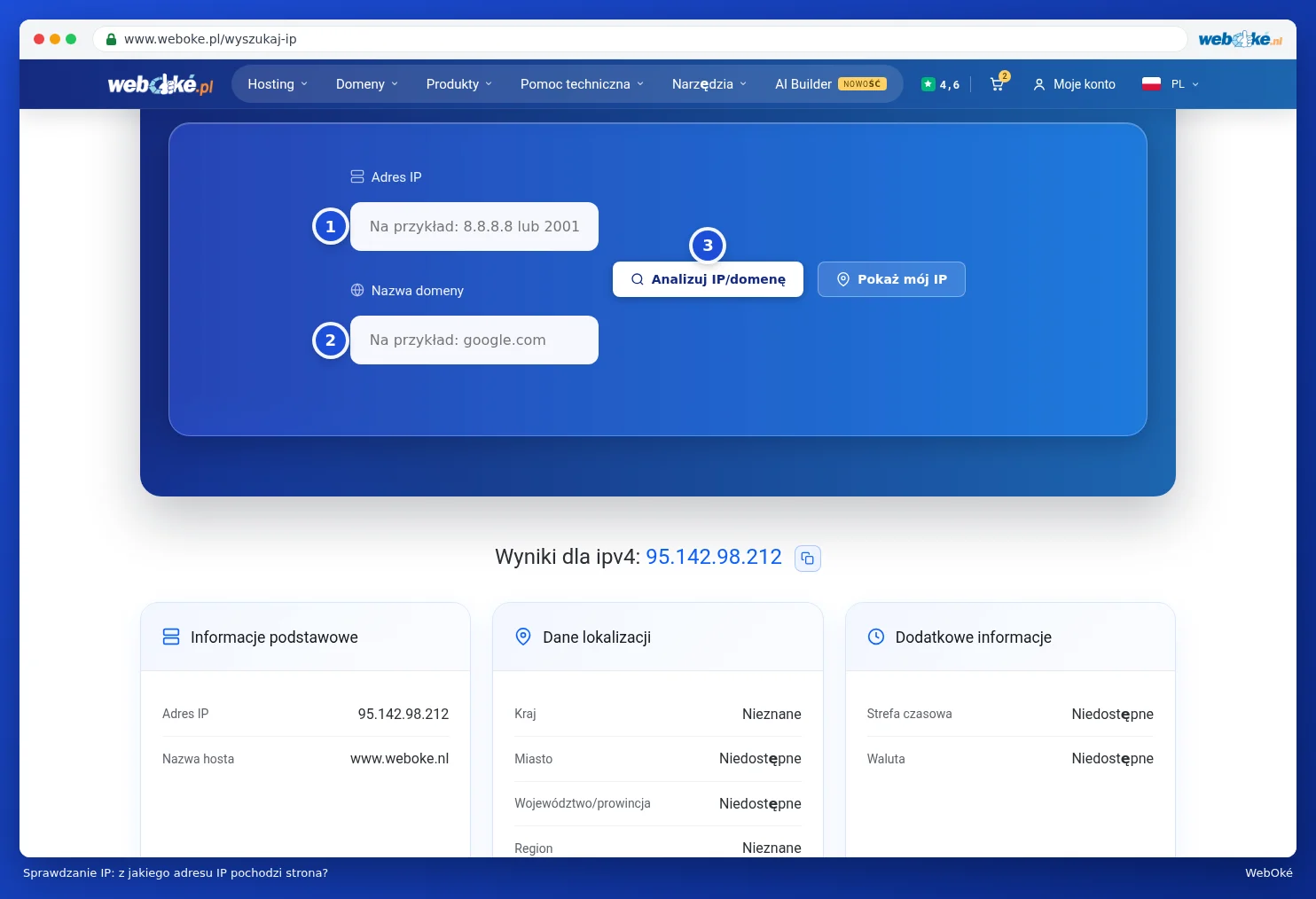The image size is (1316, 899).
Task: Select the Adres IP value in Informacje podstawowe
Action: click(403, 714)
